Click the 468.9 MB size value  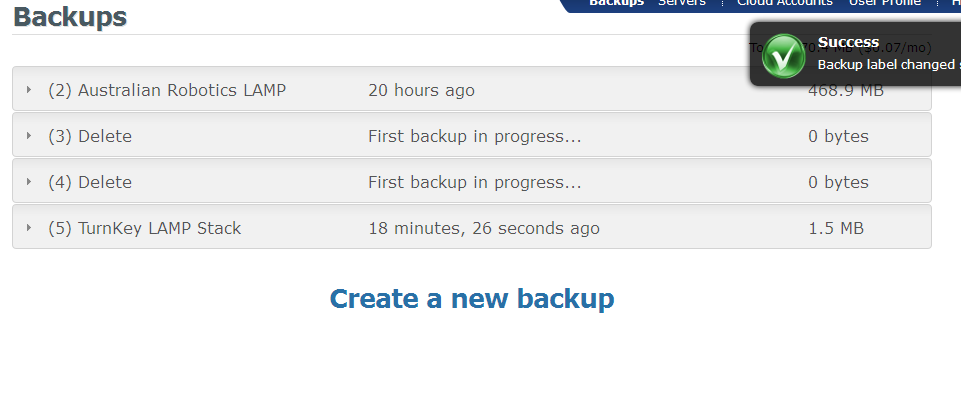coord(845,91)
